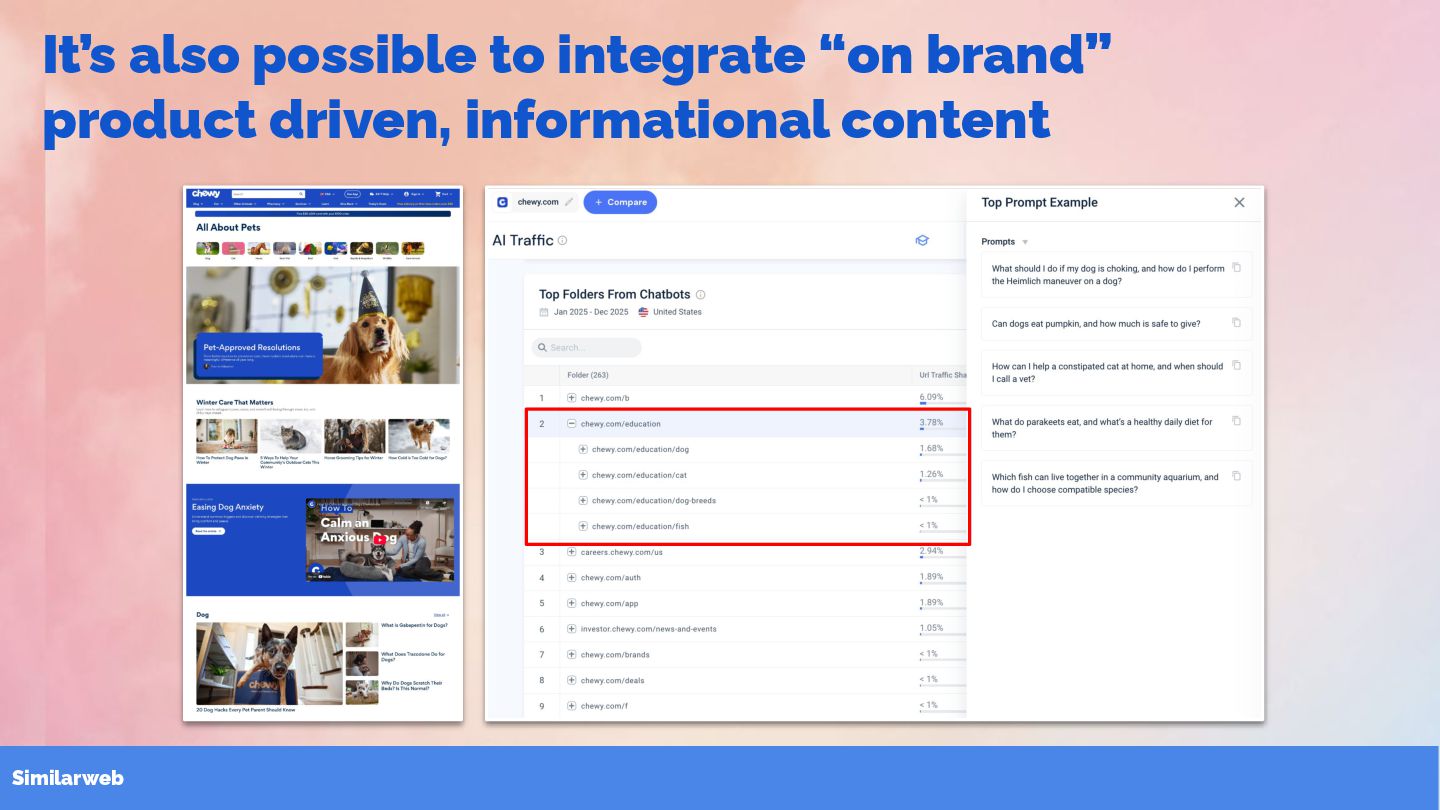1440x810 pixels.
Task: Copy the constipated cat prompt
Action: [1236, 366]
